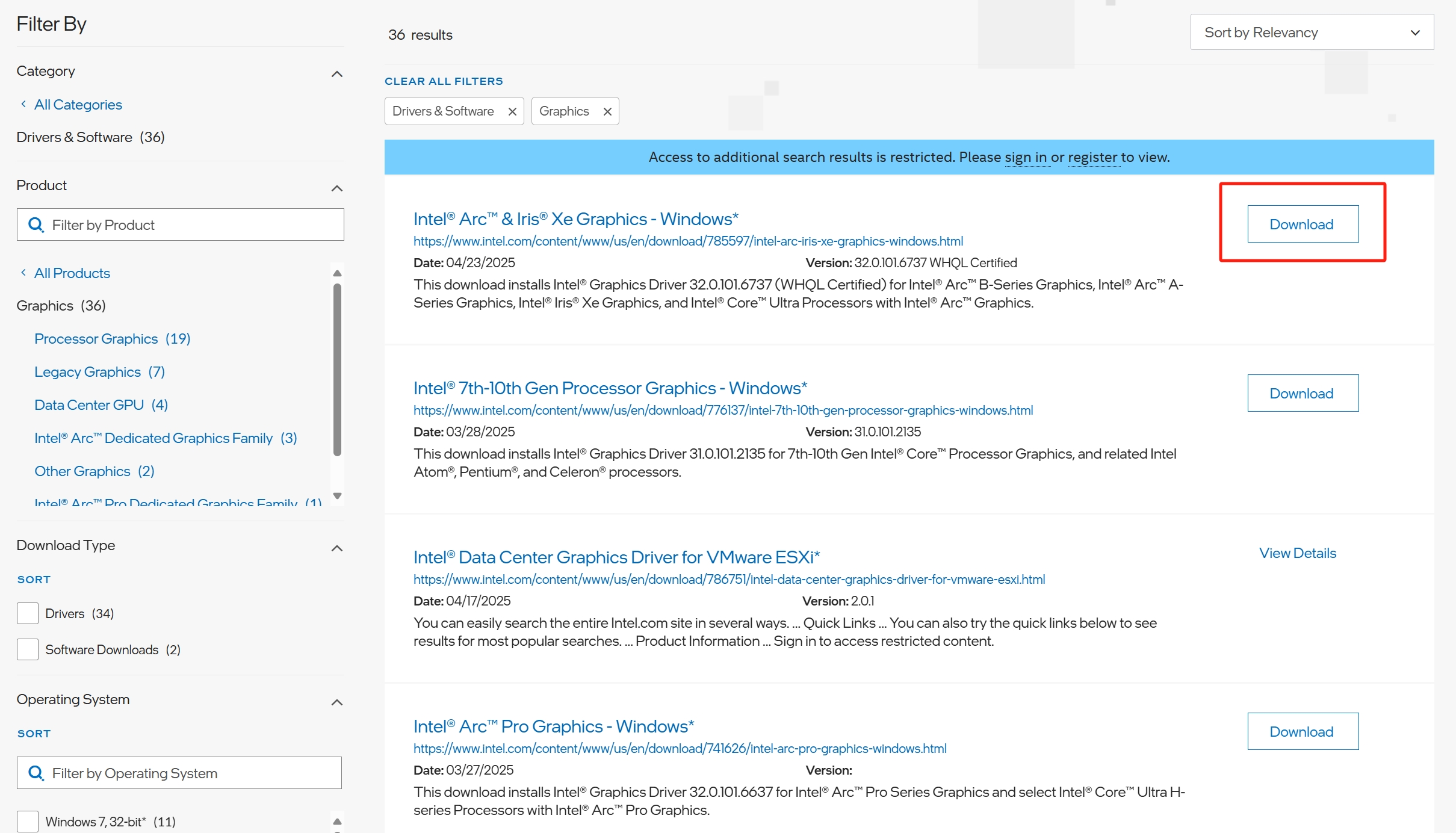Focus the Filter by Product input field
The image size is (1456, 833).
(181, 225)
